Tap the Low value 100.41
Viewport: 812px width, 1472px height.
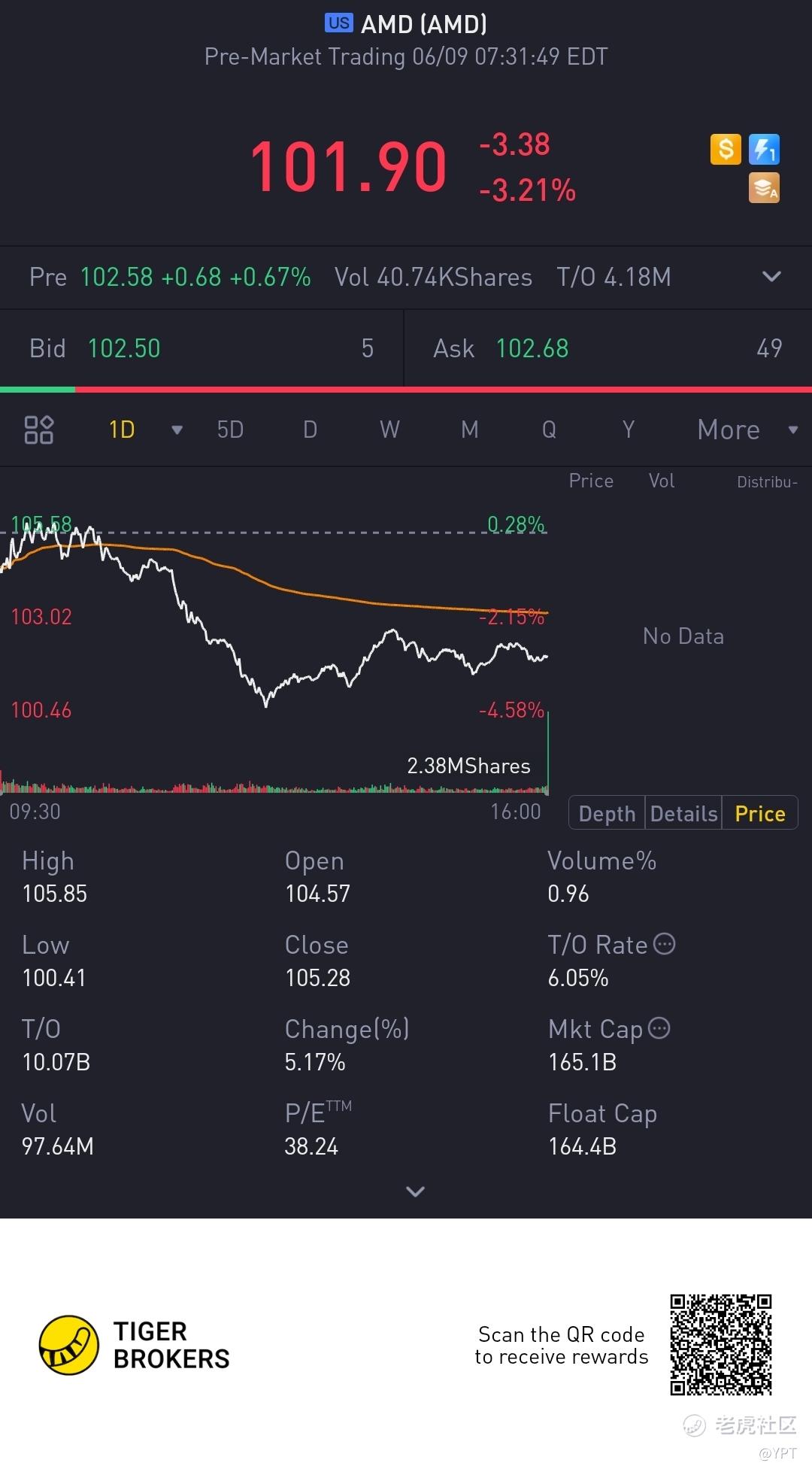click(54, 978)
